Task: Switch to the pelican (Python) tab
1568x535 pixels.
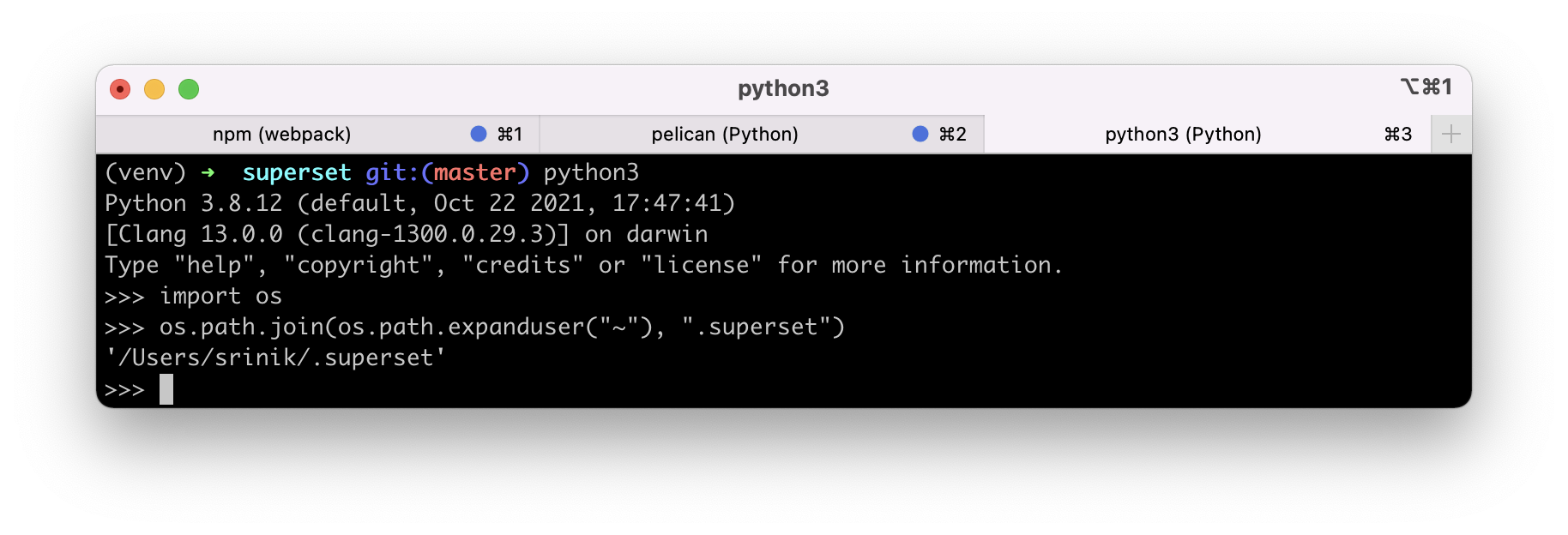Action: (x=761, y=134)
